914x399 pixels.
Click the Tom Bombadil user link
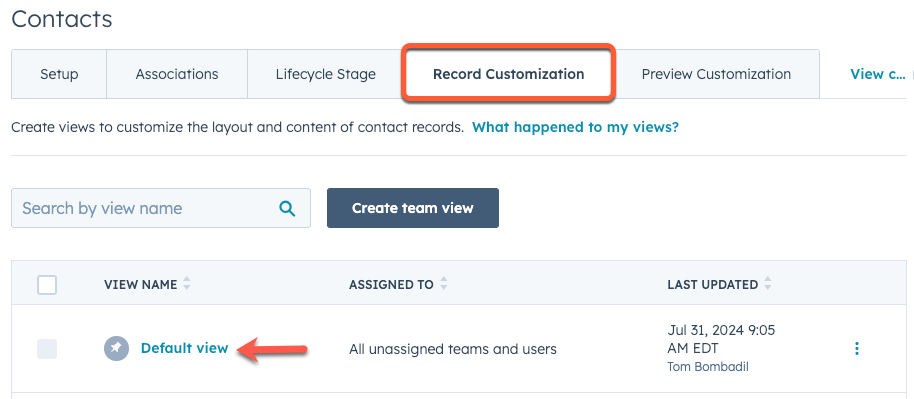(708, 367)
